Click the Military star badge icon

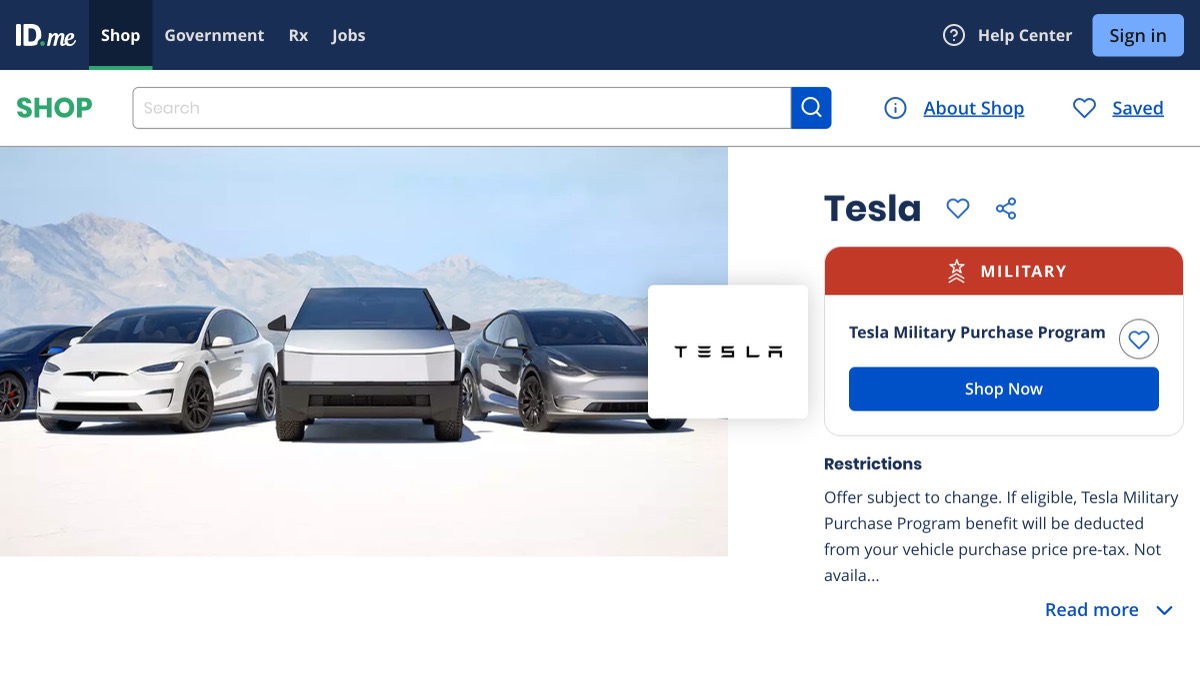[x=957, y=271]
